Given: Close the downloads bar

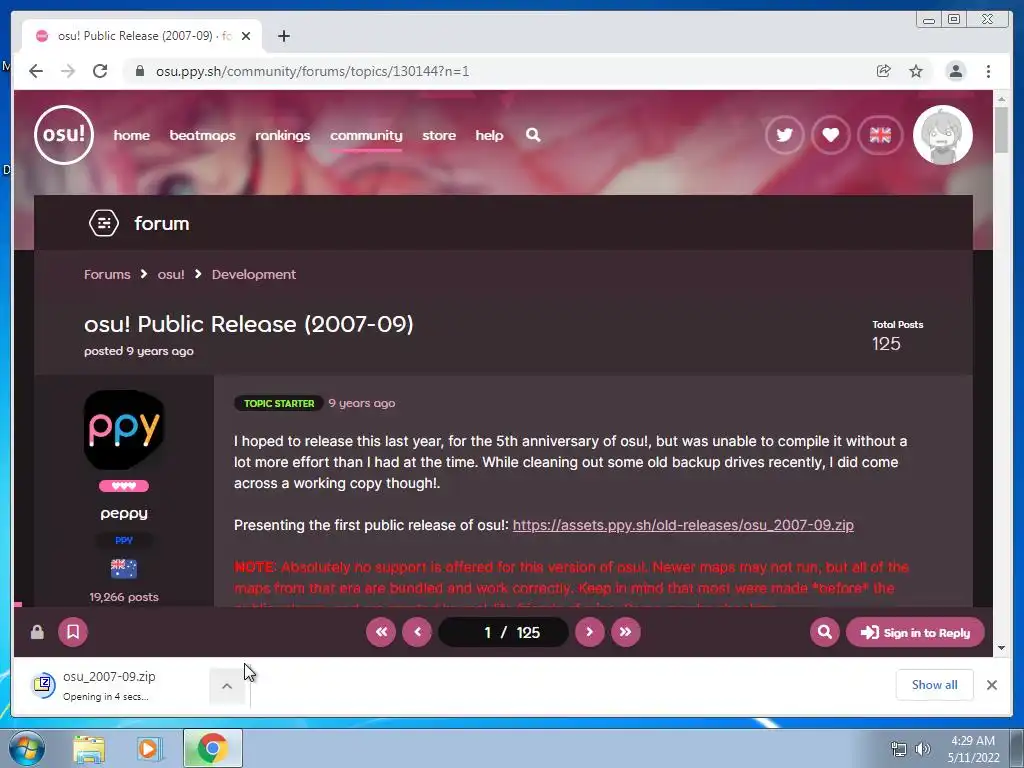Looking at the screenshot, I should pos(991,685).
